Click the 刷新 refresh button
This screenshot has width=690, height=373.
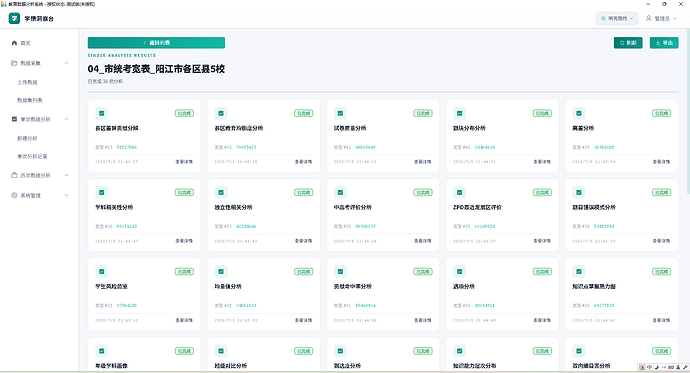628,43
